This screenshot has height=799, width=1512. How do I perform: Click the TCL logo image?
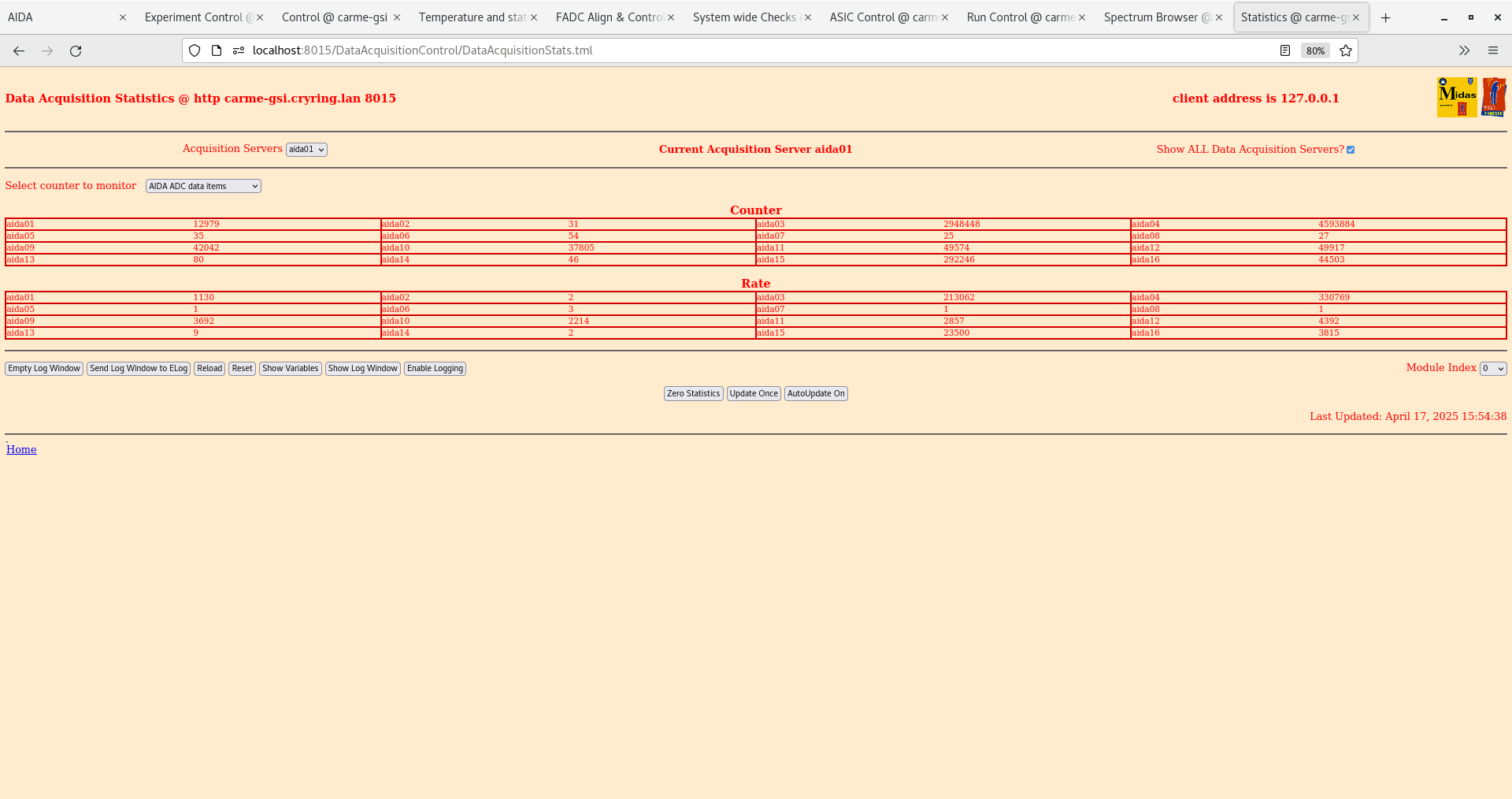point(1493,96)
